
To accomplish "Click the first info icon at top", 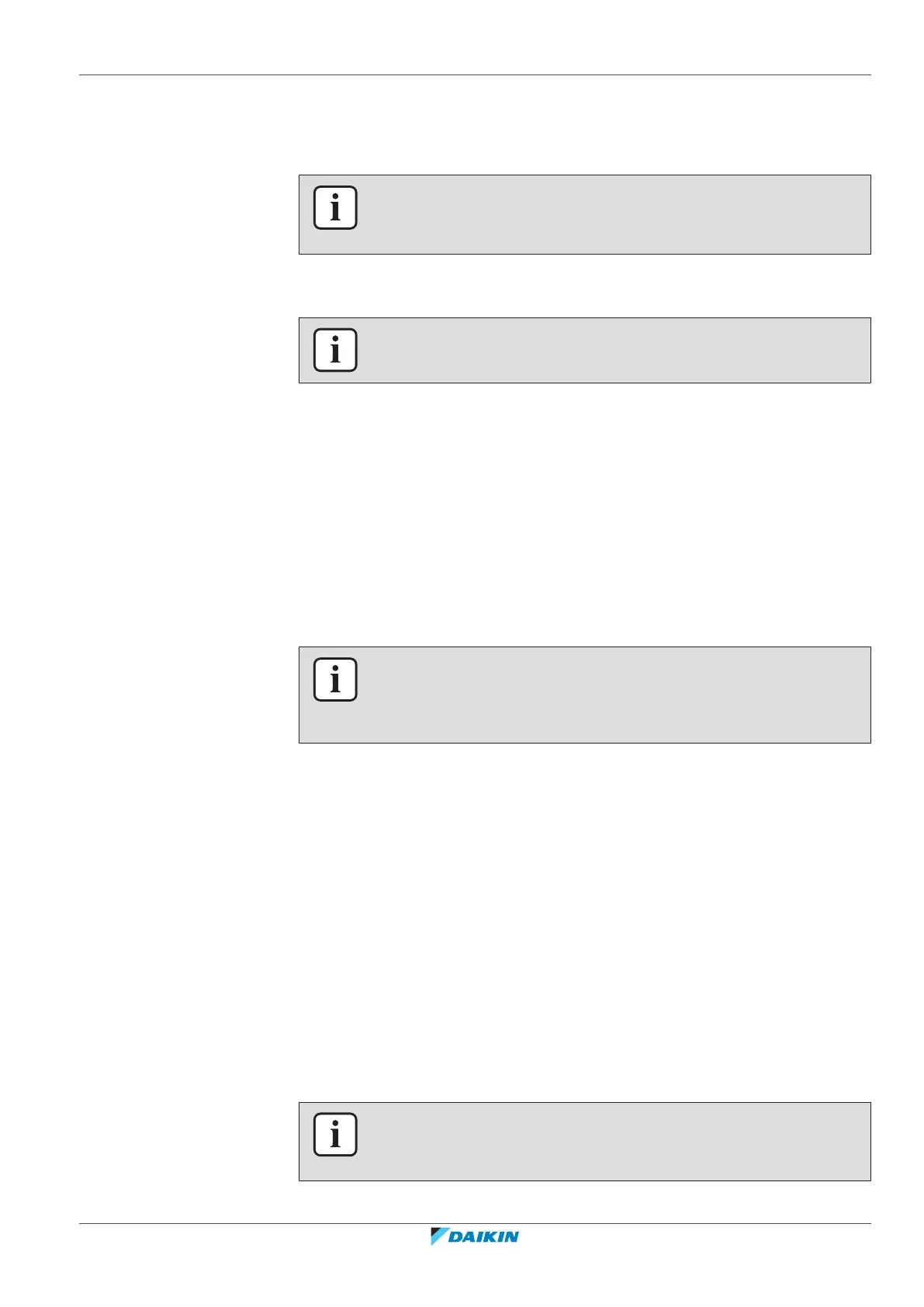I will [335, 208].
